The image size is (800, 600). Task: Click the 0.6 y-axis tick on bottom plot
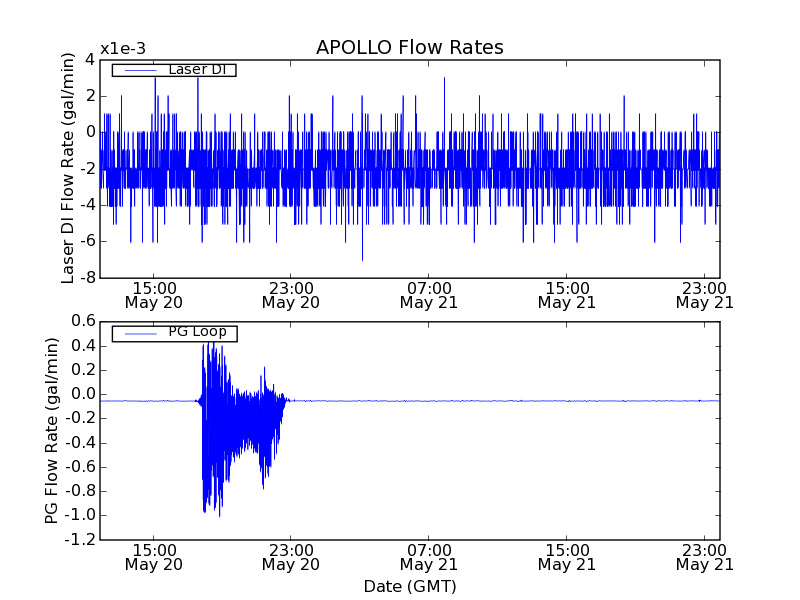click(83, 320)
